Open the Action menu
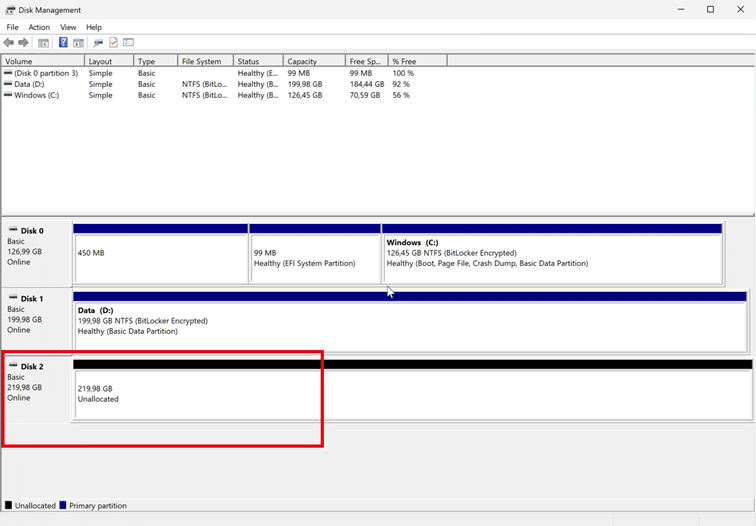Screen dimensions: 756x526 (x=39, y=27)
